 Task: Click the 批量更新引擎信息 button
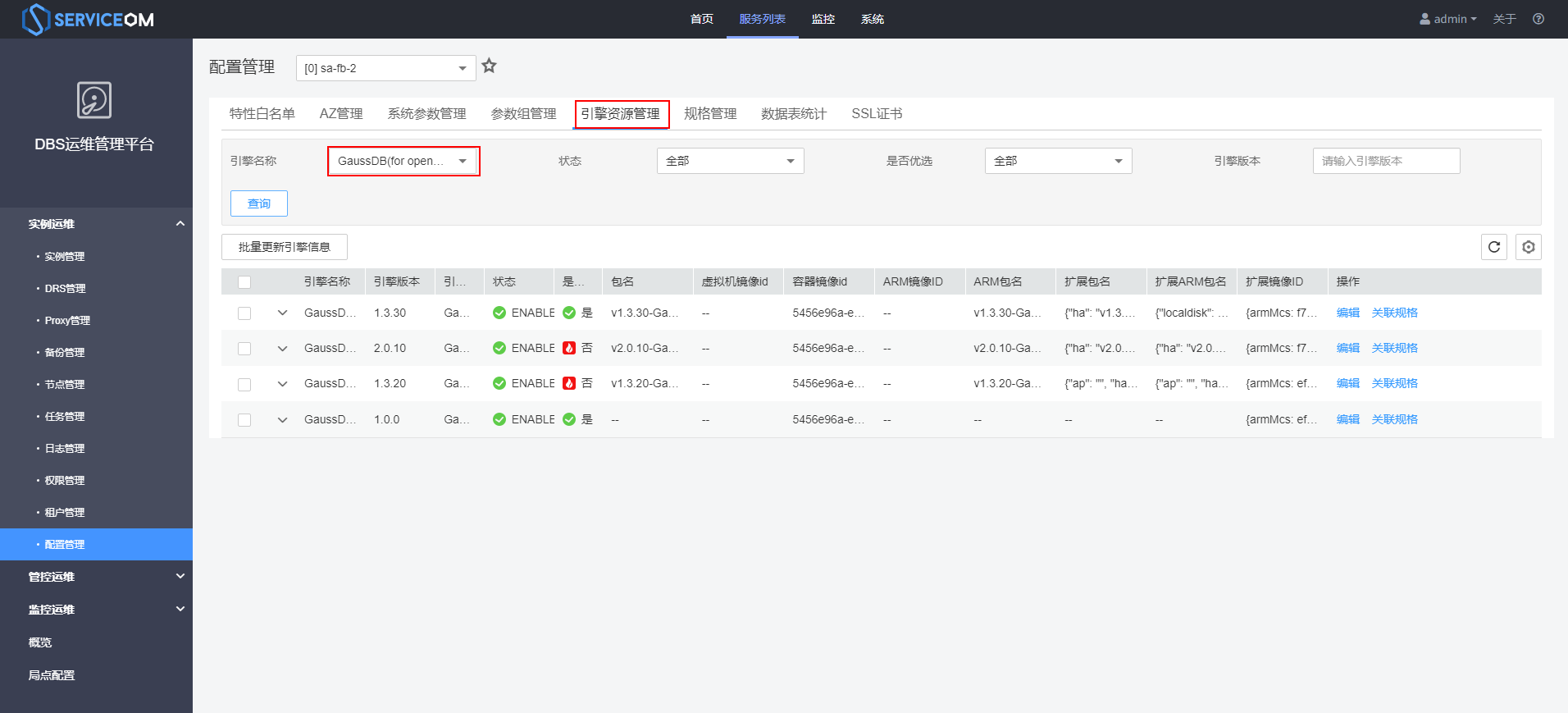pos(285,247)
